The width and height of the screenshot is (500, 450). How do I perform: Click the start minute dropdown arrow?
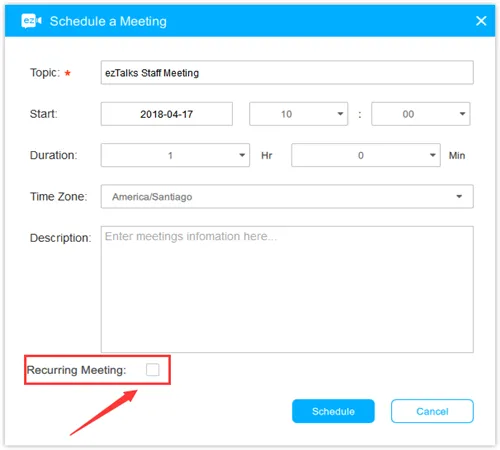[462, 114]
